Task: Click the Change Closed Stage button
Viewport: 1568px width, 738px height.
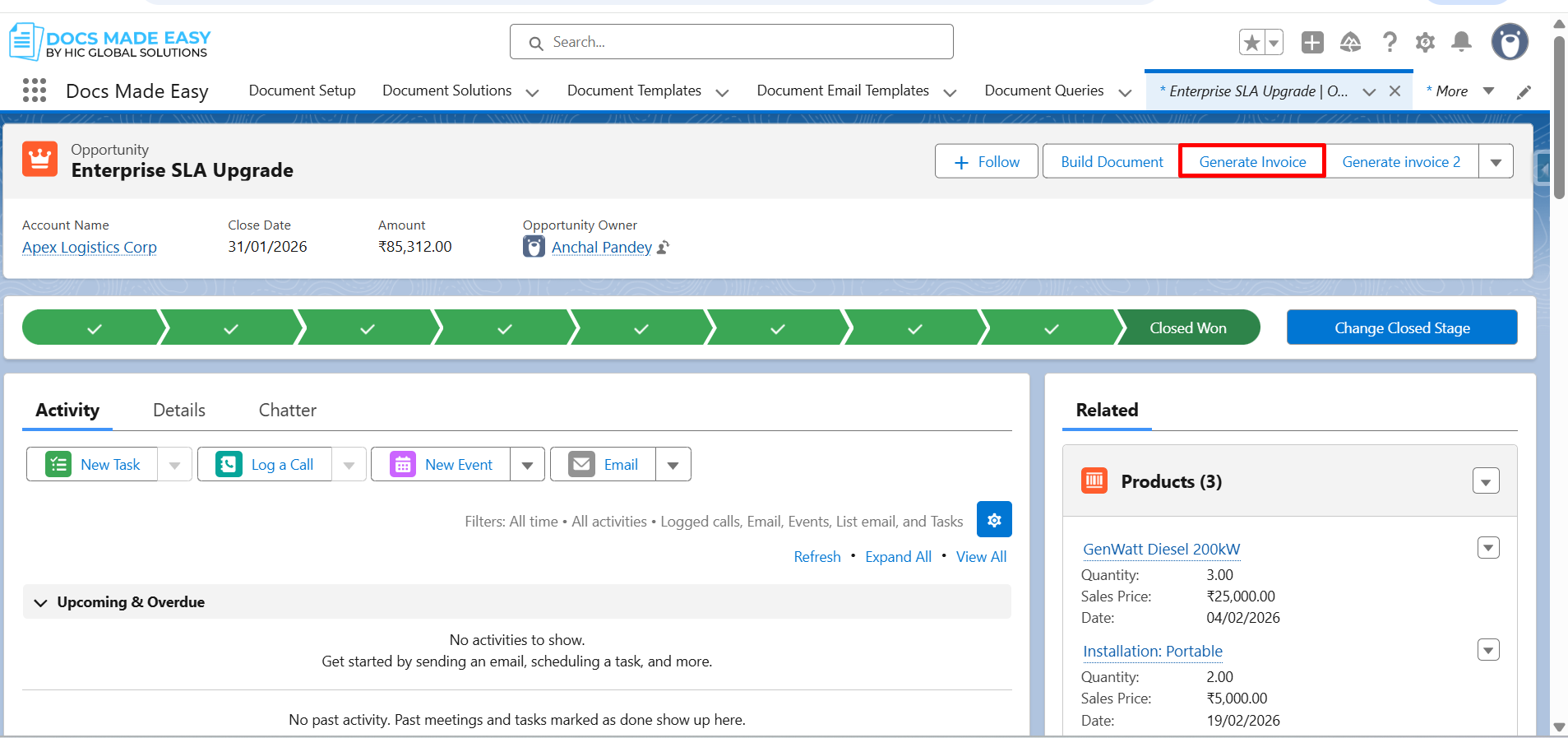Action: tap(1402, 327)
